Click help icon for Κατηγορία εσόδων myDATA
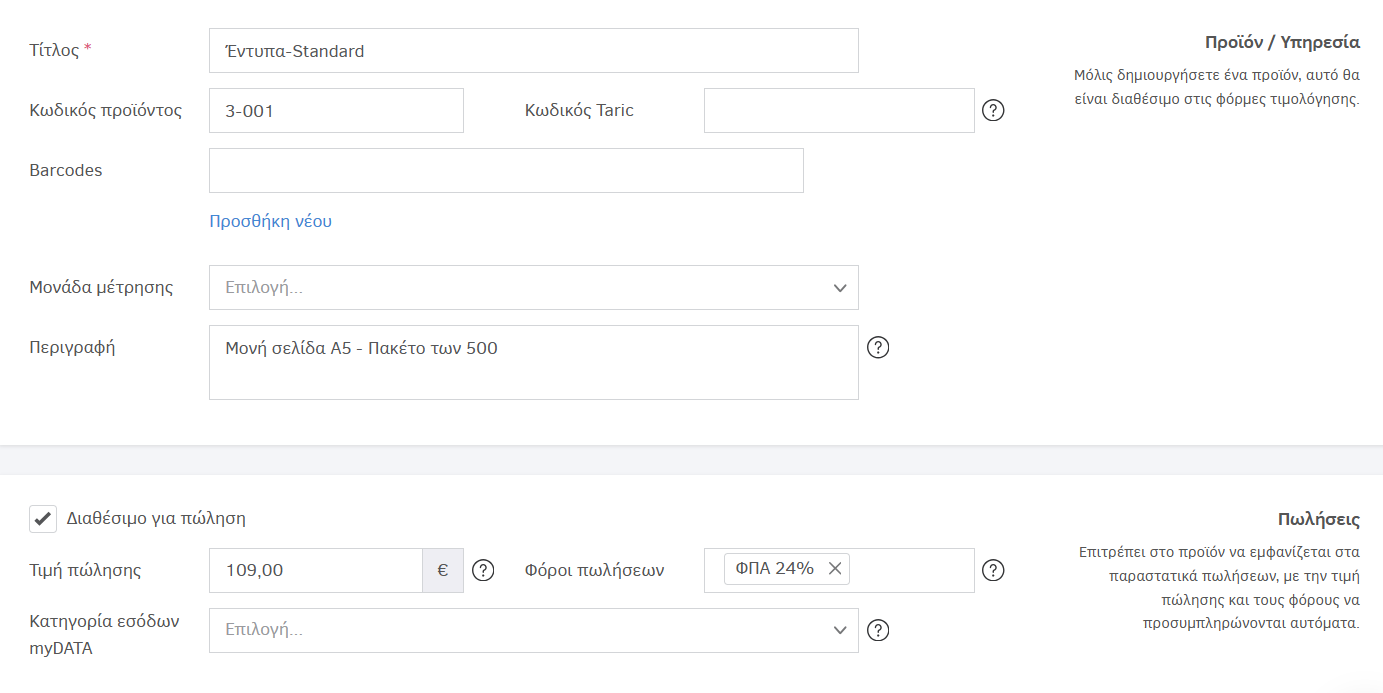This screenshot has height=693, width=1383. (878, 630)
